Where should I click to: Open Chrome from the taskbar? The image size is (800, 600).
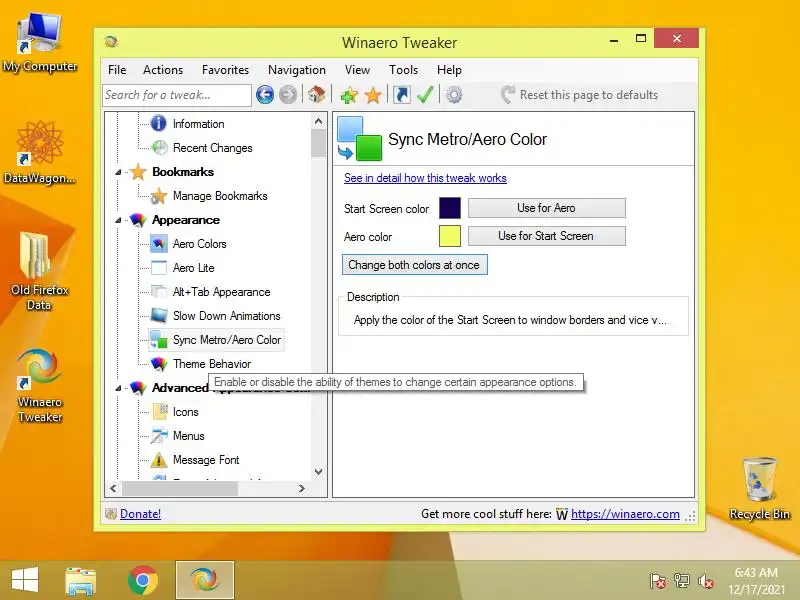coord(142,580)
